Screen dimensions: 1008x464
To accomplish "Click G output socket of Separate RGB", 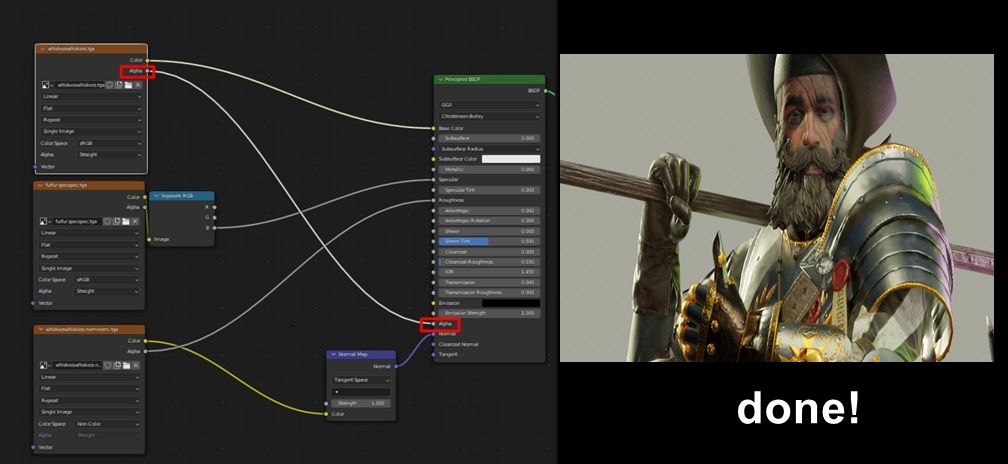I will coord(215,217).
